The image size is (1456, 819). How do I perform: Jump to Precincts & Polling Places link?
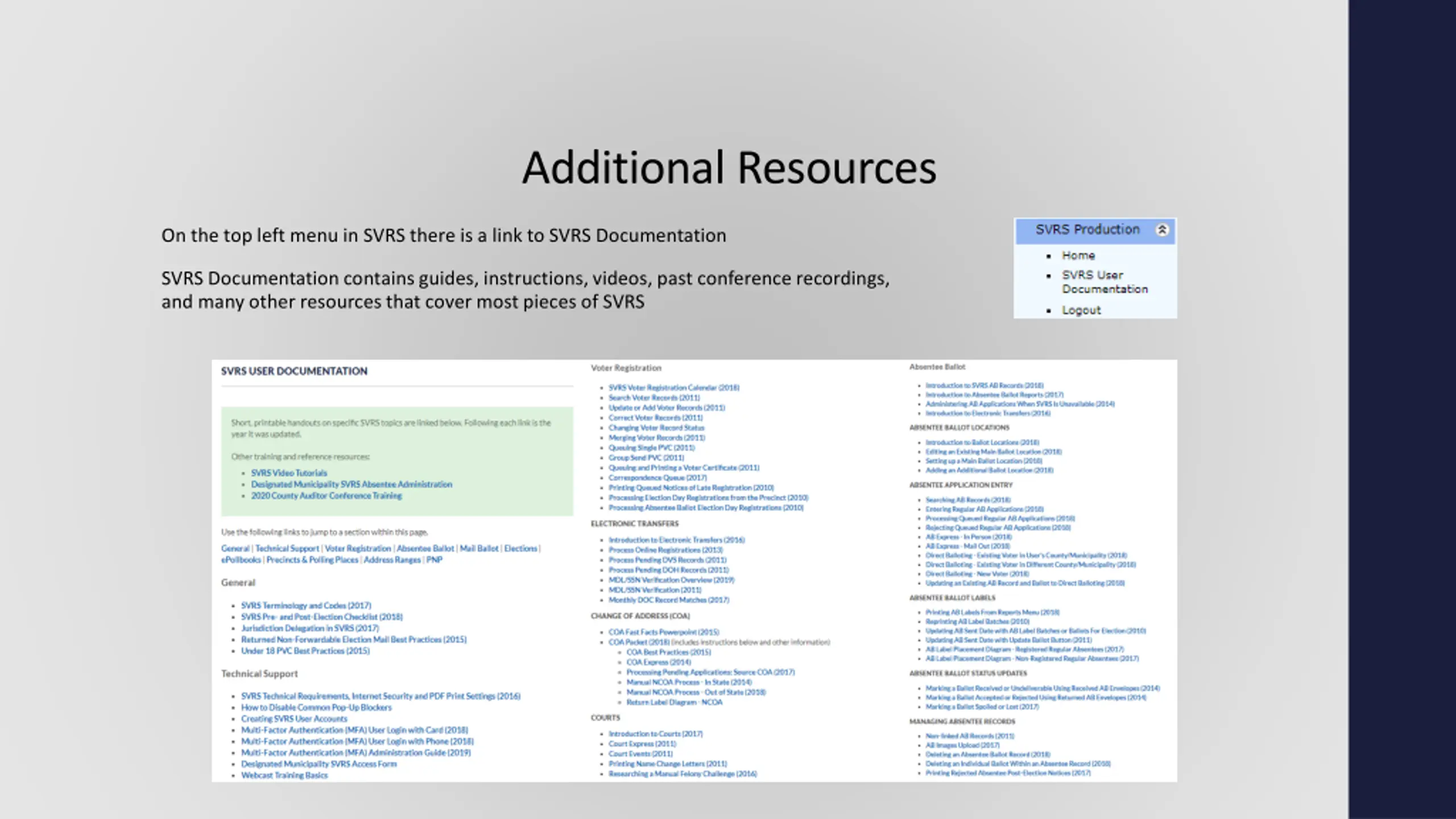coord(312,560)
